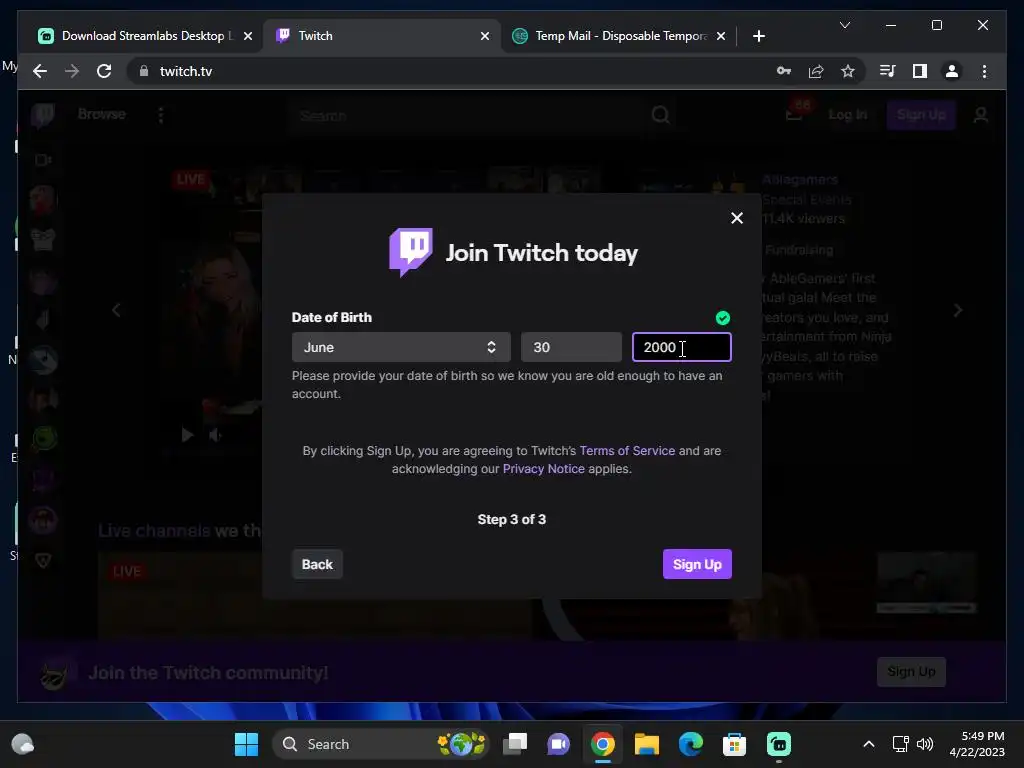Close the Join Twitch today dialog
1024x768 pixels.
pos(737,218)
